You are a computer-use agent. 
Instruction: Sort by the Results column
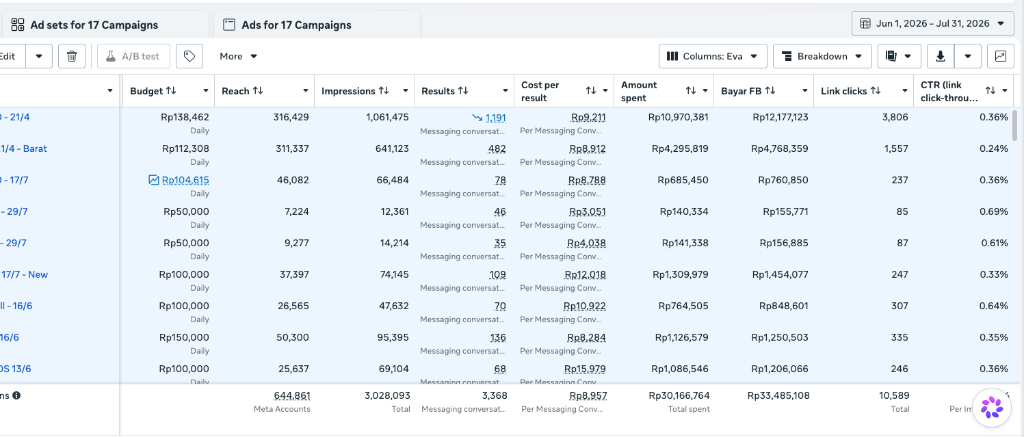coord(463,91)
